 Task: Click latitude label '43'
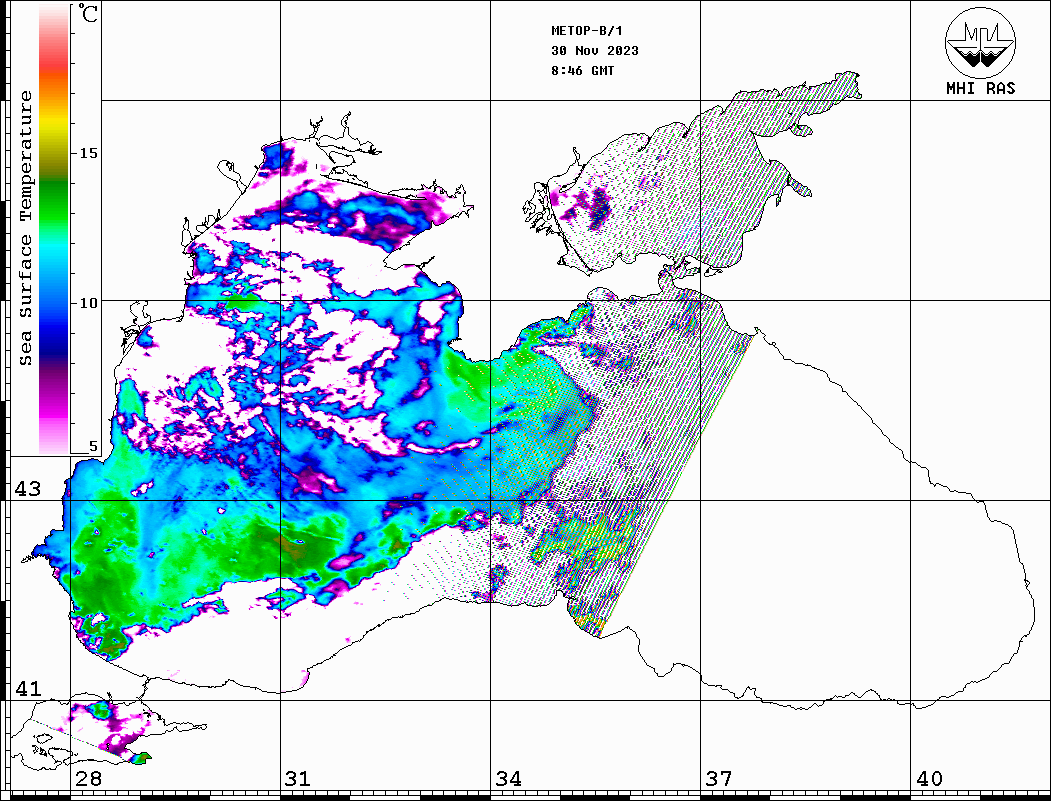click(x=27, y=489)
